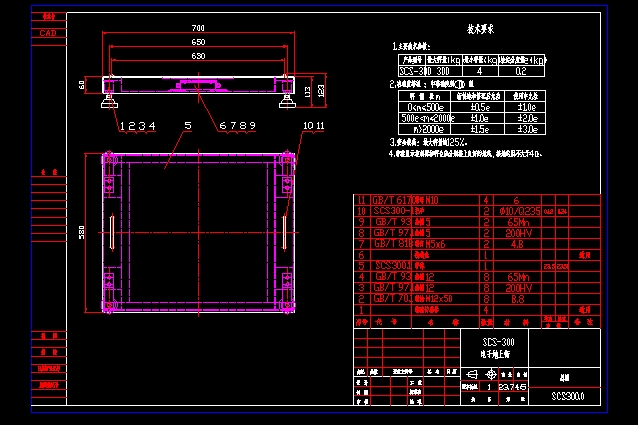Click the part callout number 5
Screen dimensions: 638x425
(188, 126)
